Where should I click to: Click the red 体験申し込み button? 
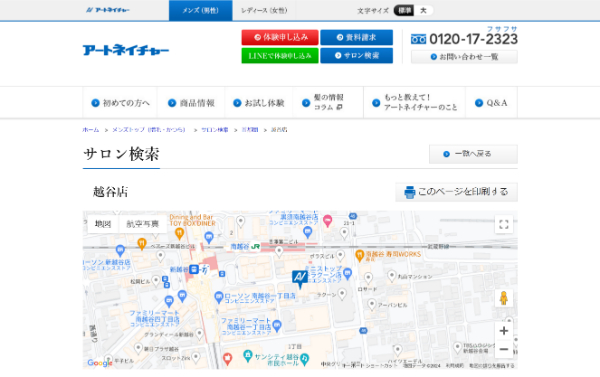tap(280, 37)
